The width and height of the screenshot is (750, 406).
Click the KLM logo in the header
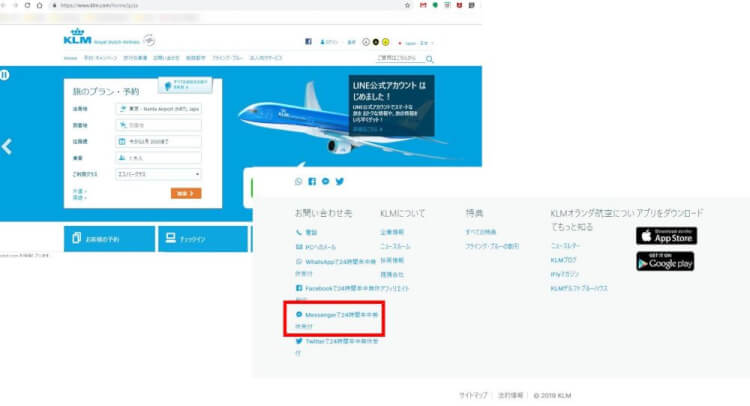tap(77, 37)
